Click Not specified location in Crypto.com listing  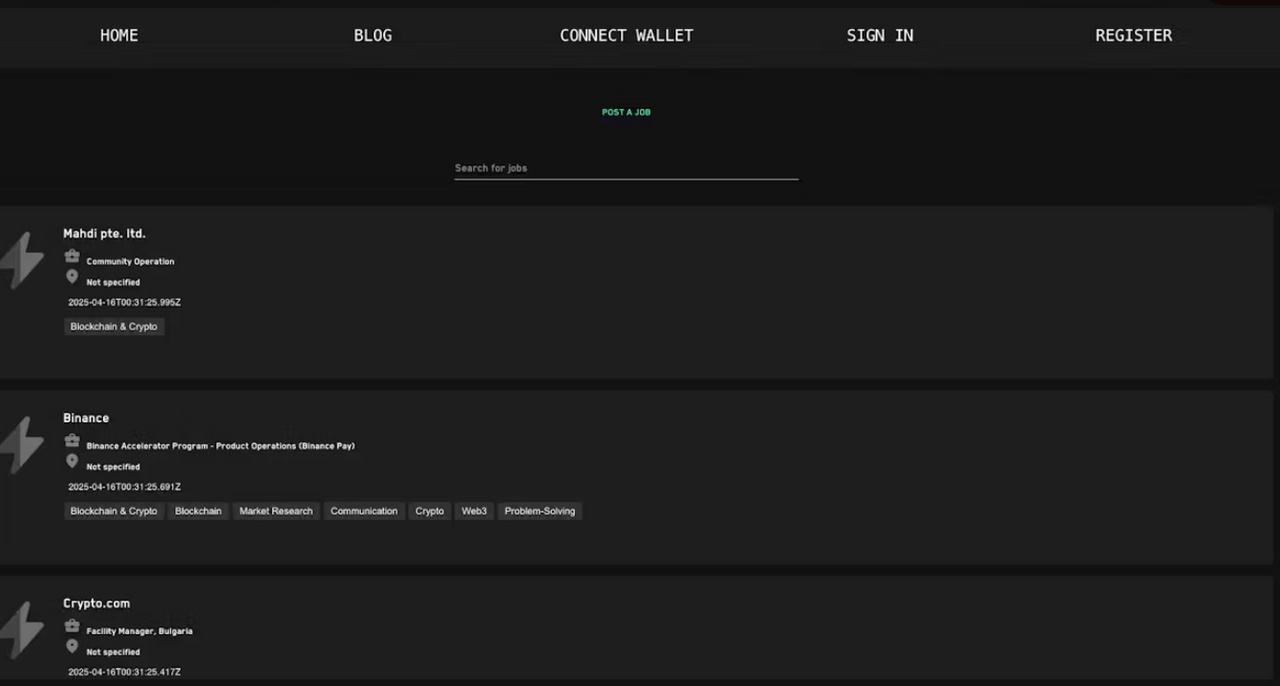pos(113,652)
